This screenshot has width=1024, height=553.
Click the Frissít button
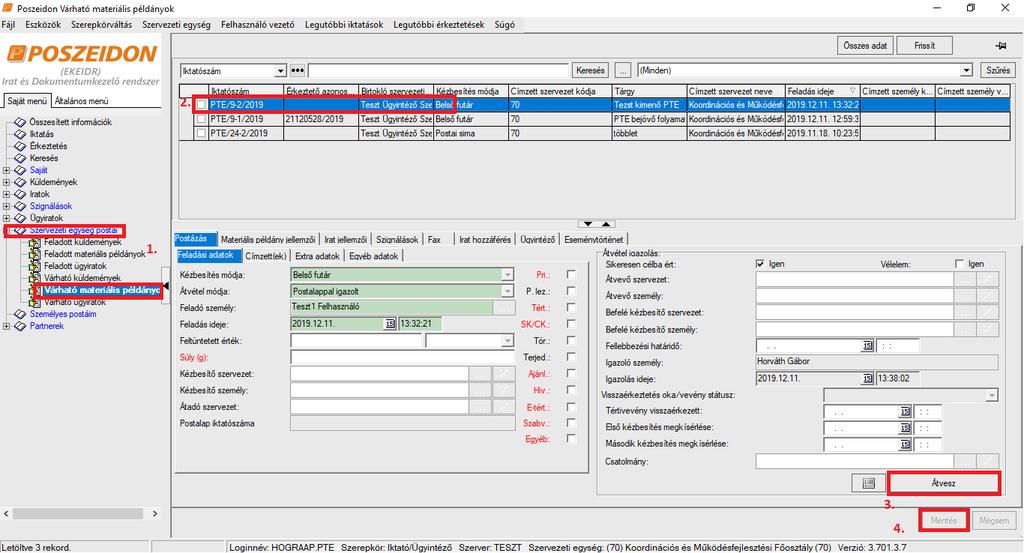(924, 46)
